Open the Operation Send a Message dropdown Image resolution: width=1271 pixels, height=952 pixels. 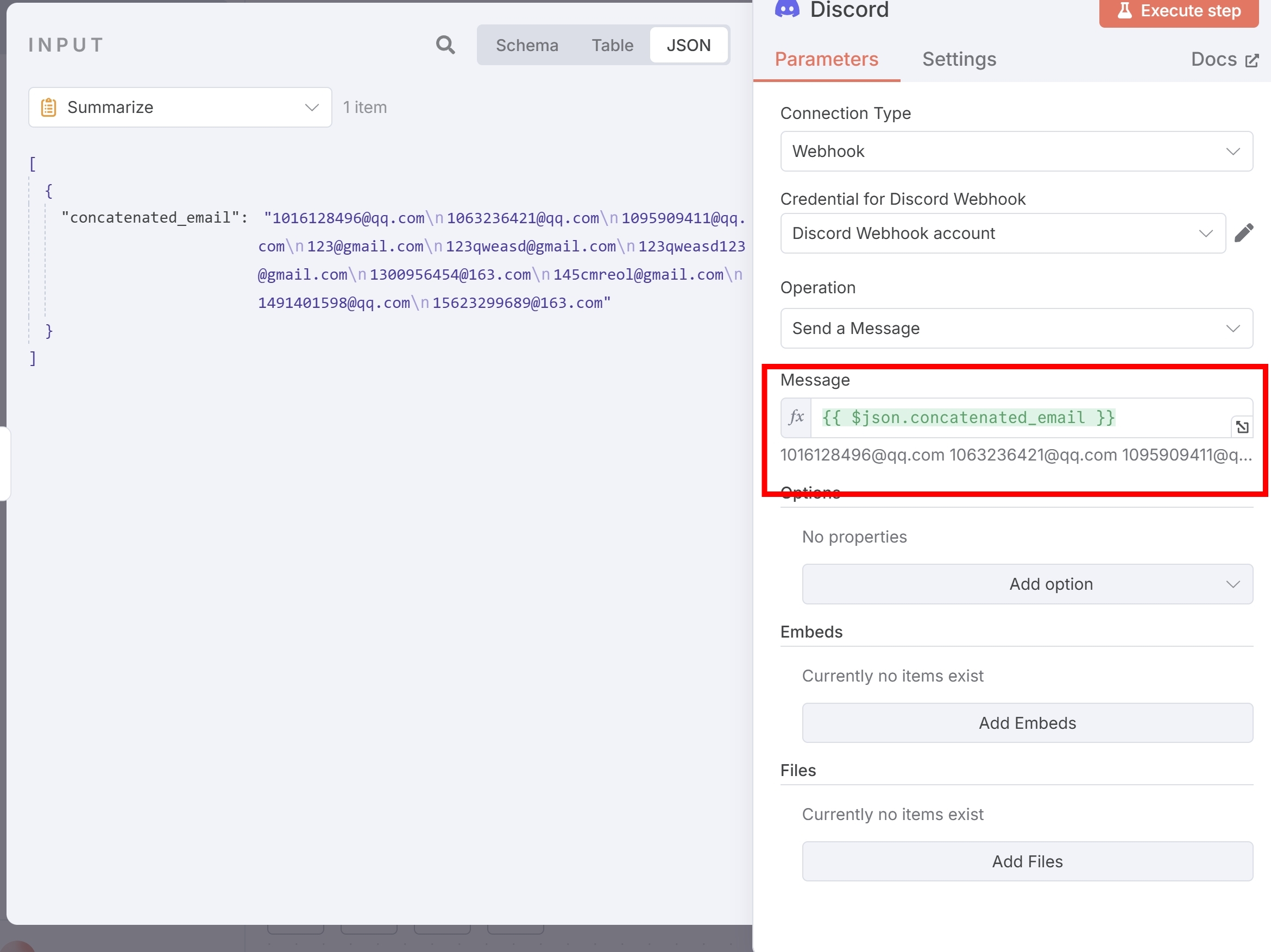(1016, 328)
